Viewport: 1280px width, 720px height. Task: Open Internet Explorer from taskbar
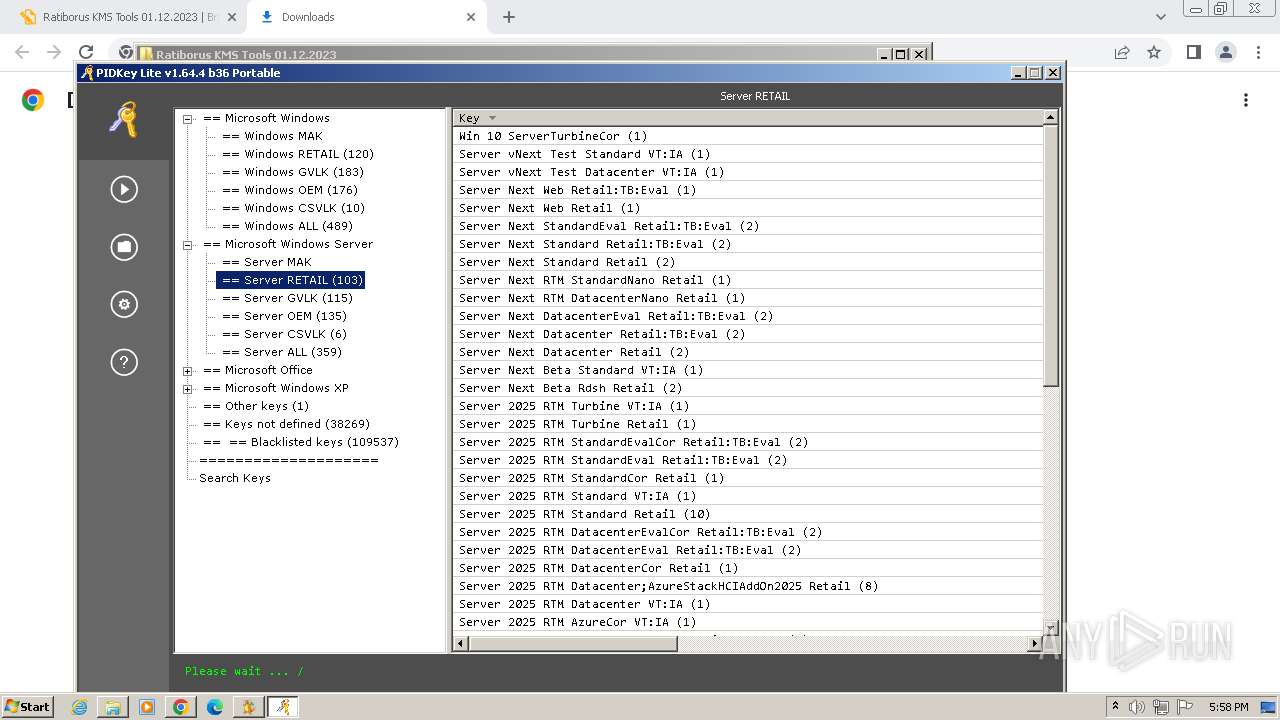pos(80,707)
